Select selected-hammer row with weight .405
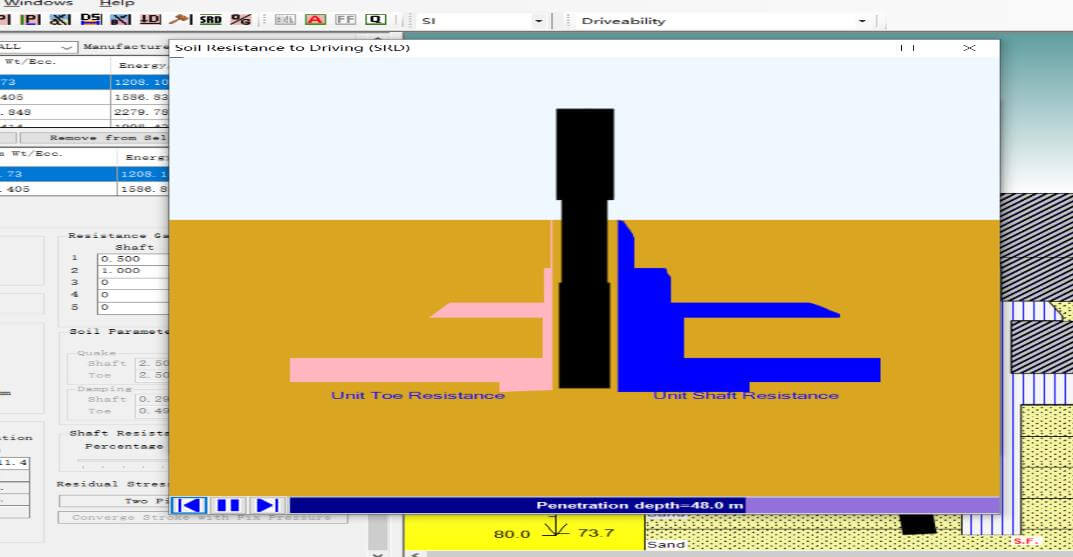Image resolution: width=1073 pixels, height=557 pixels. [84, 189]
